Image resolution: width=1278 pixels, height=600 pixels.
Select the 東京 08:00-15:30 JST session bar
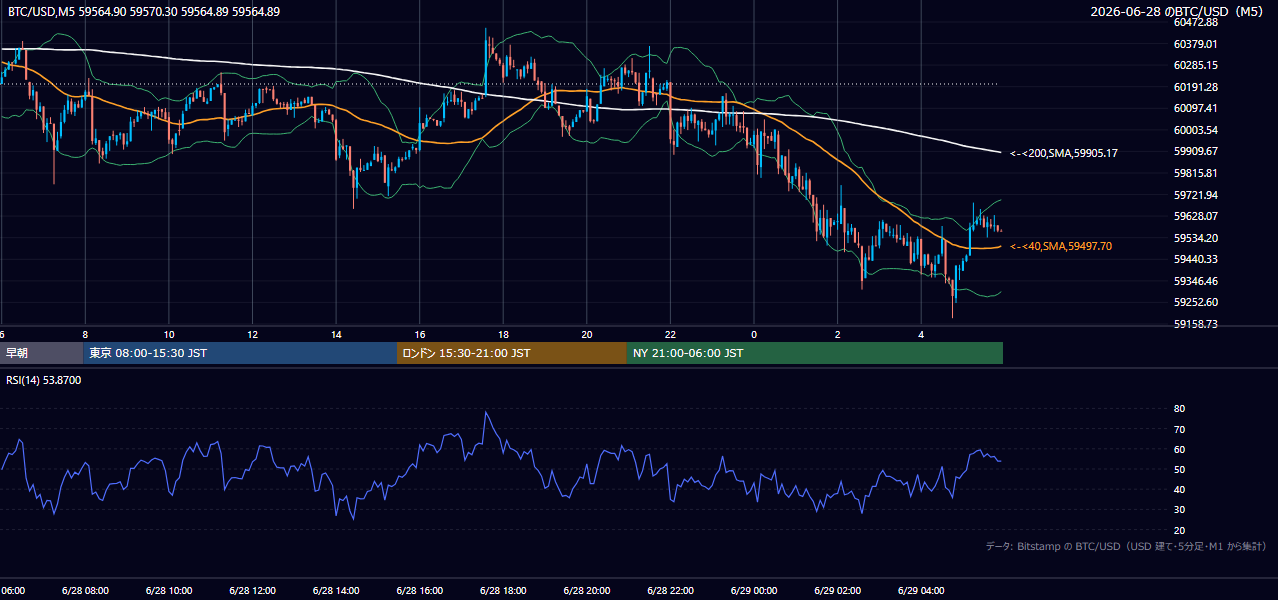coord(240,353)
